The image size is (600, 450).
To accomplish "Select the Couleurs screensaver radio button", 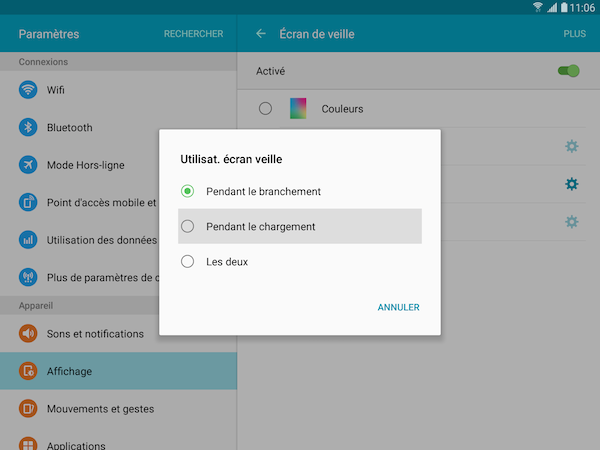I will tap(265, 109).
